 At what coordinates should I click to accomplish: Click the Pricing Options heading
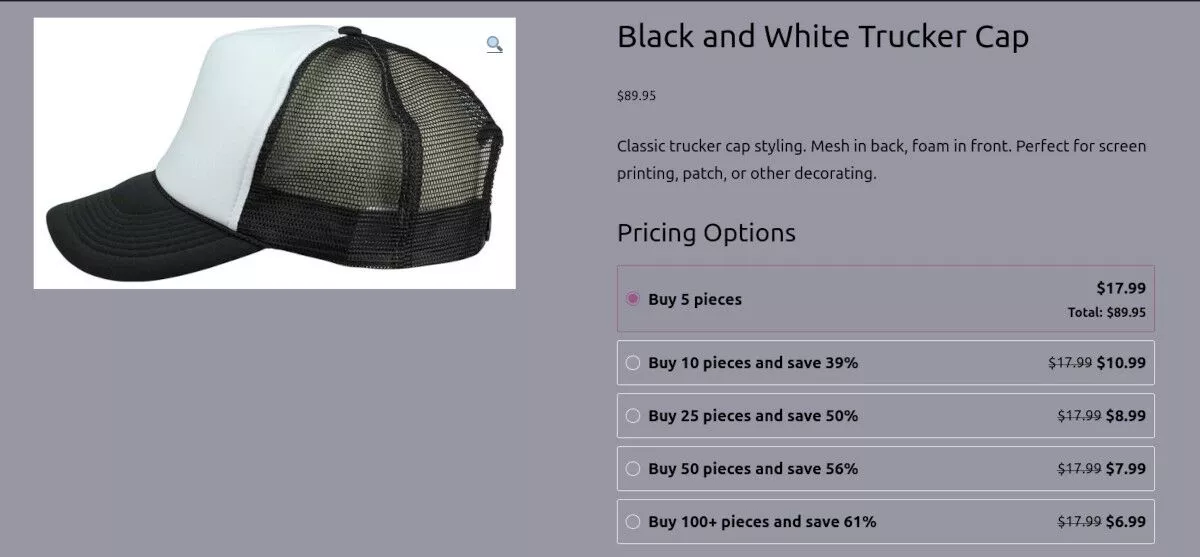(x=706, y=233)
